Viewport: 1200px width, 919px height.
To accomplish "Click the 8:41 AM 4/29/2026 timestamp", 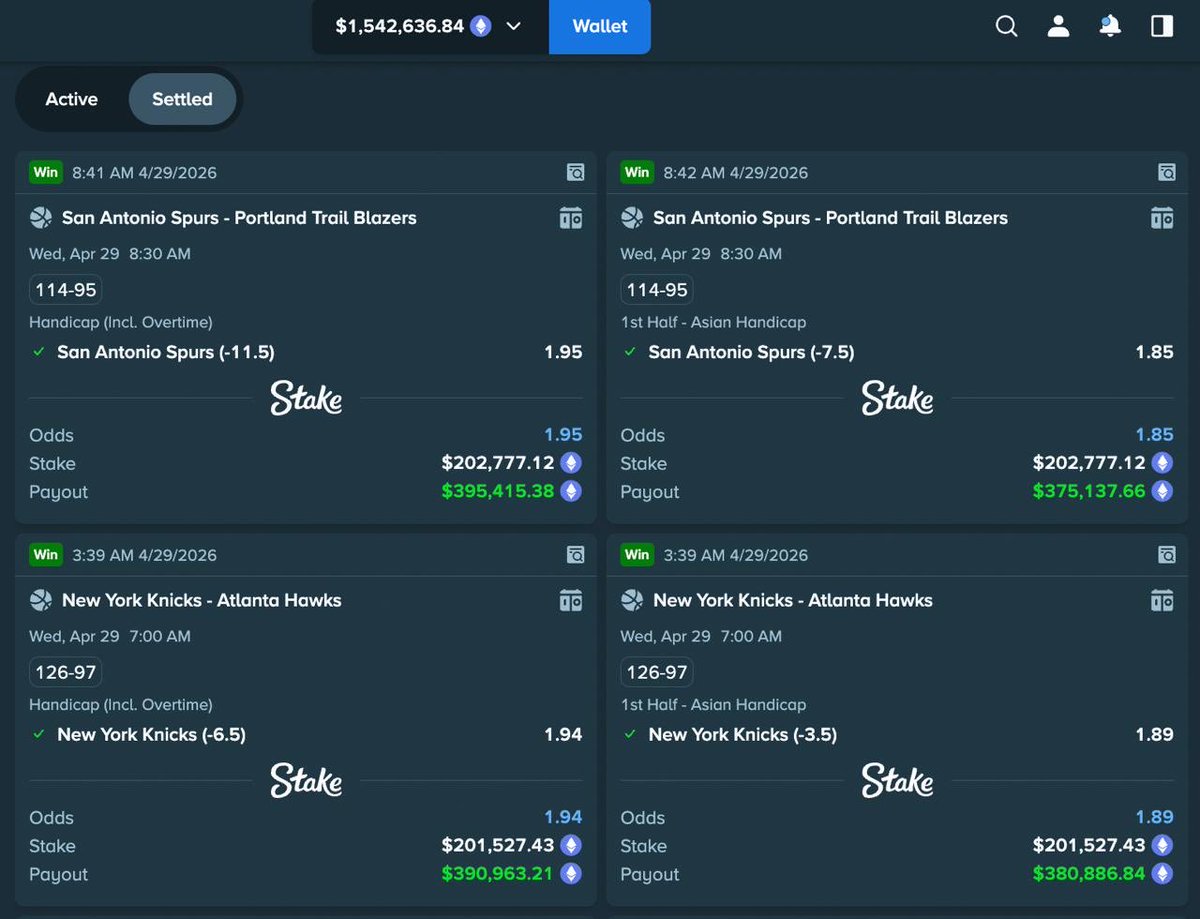I will click(x=144, y=172).
